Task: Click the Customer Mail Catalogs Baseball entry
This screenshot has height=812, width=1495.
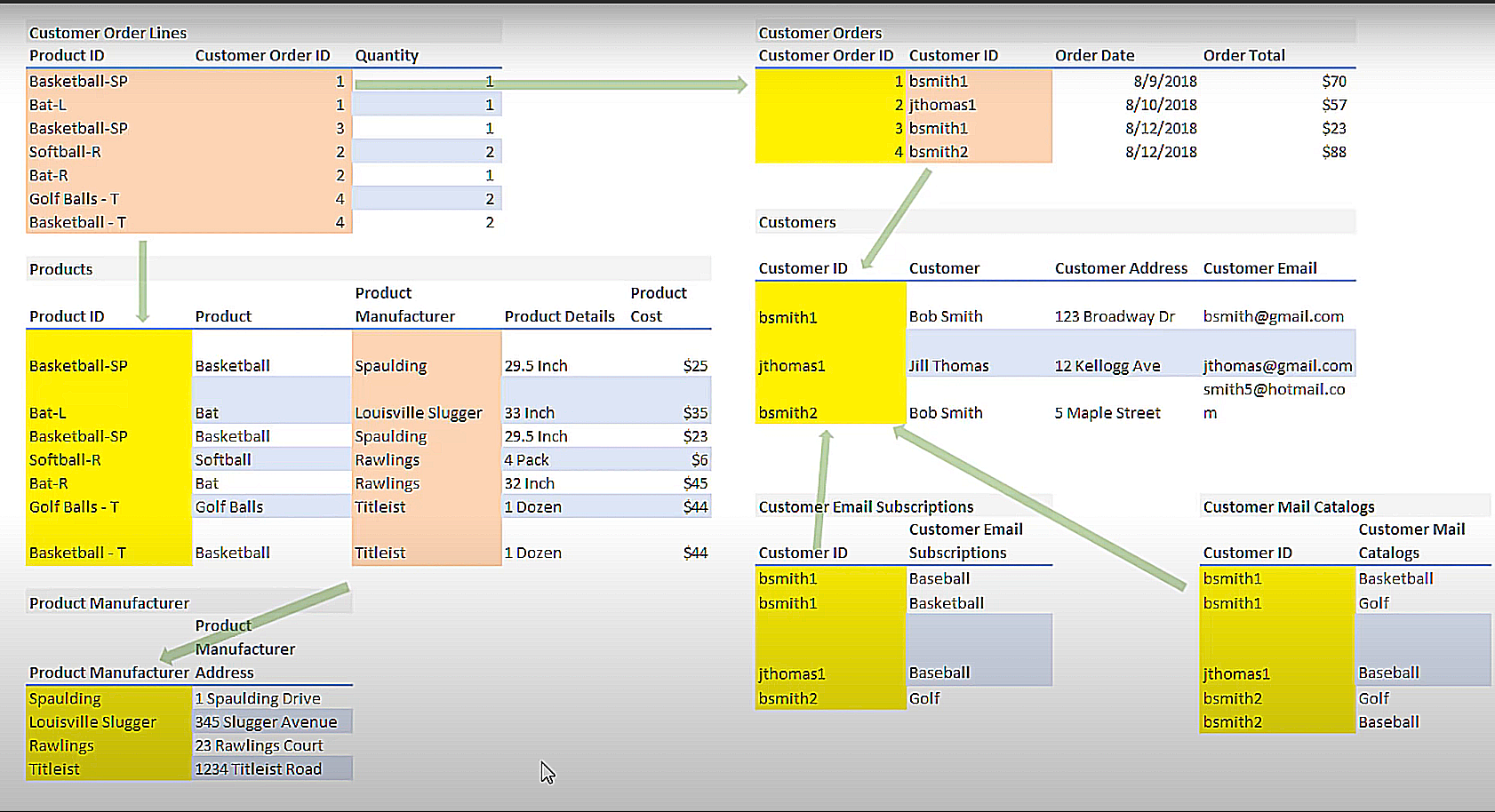Action: pos(1388,673)
